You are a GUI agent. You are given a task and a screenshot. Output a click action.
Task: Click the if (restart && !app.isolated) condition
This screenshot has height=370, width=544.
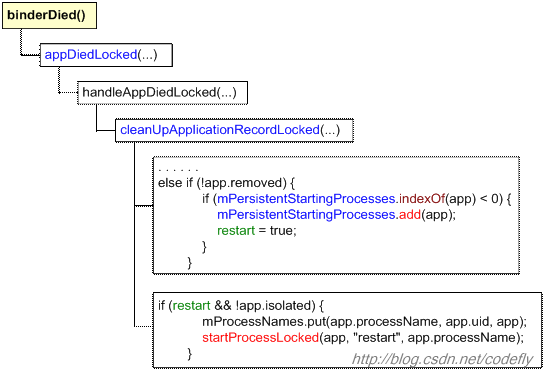click(x=241, y=306)
